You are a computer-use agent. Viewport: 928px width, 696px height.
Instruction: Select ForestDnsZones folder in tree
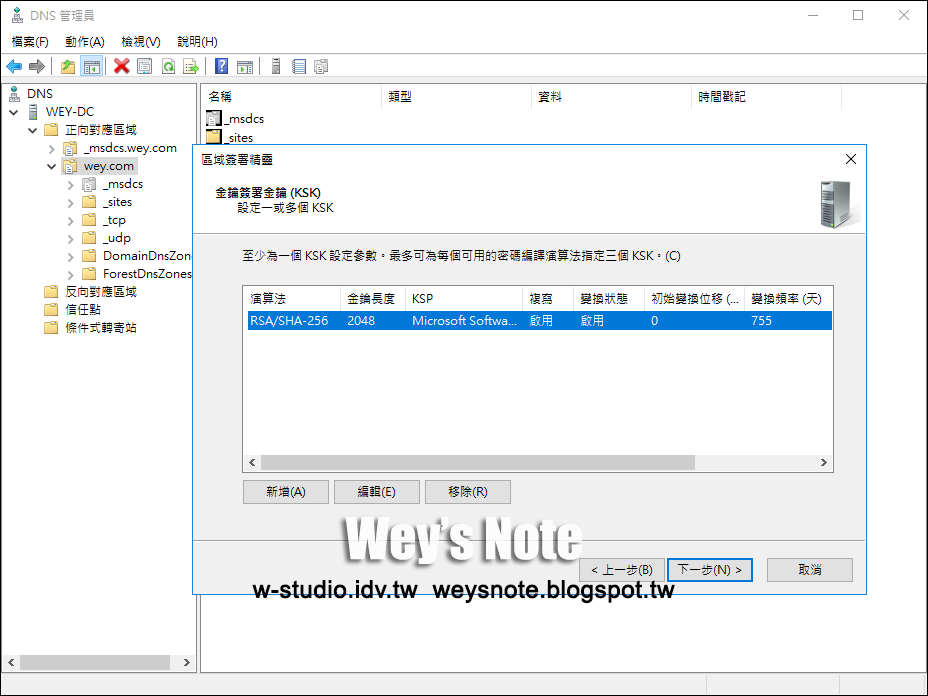147,273
